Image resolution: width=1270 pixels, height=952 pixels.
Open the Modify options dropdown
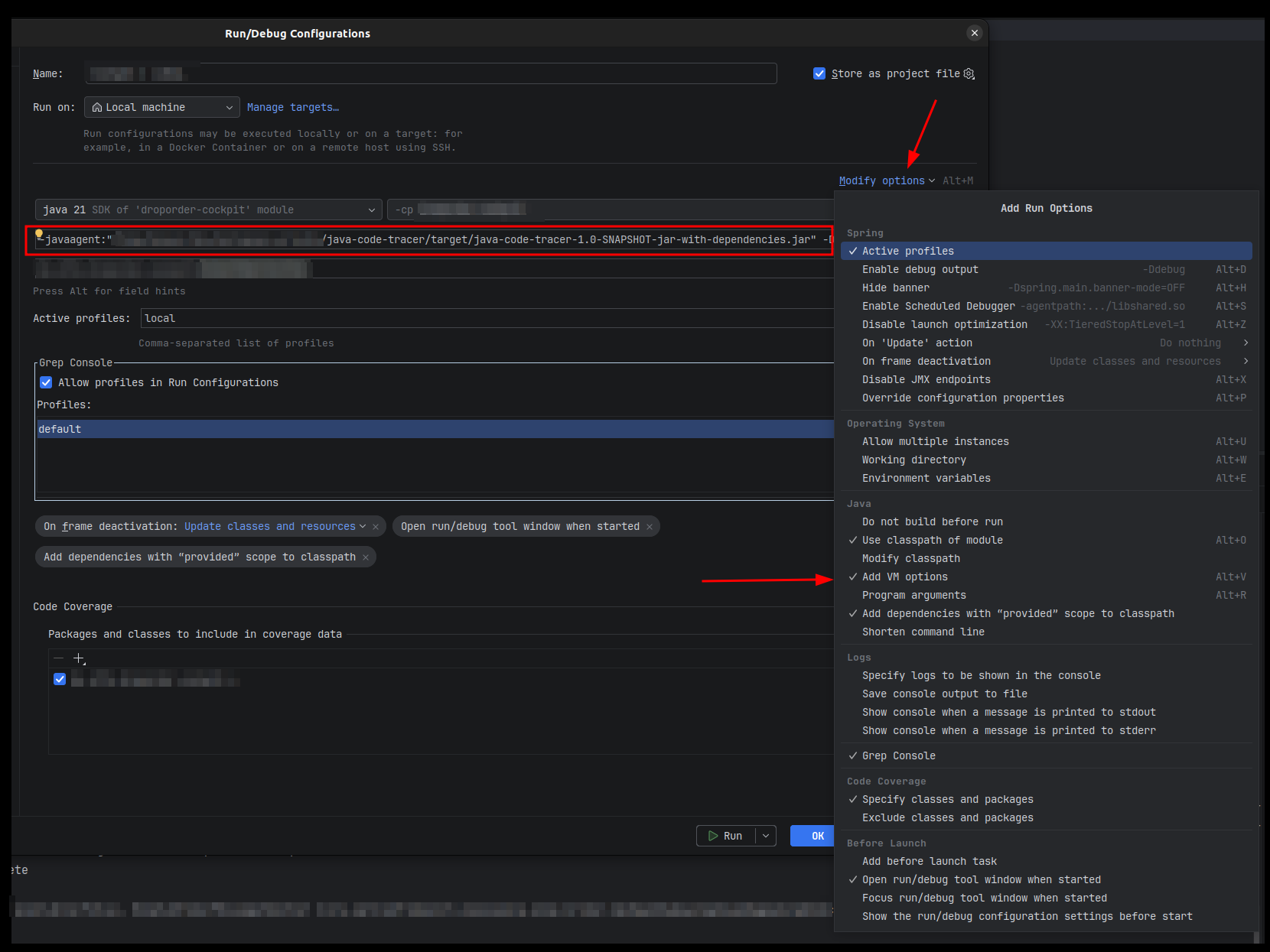pyautogui.click(x=887, y=180)
